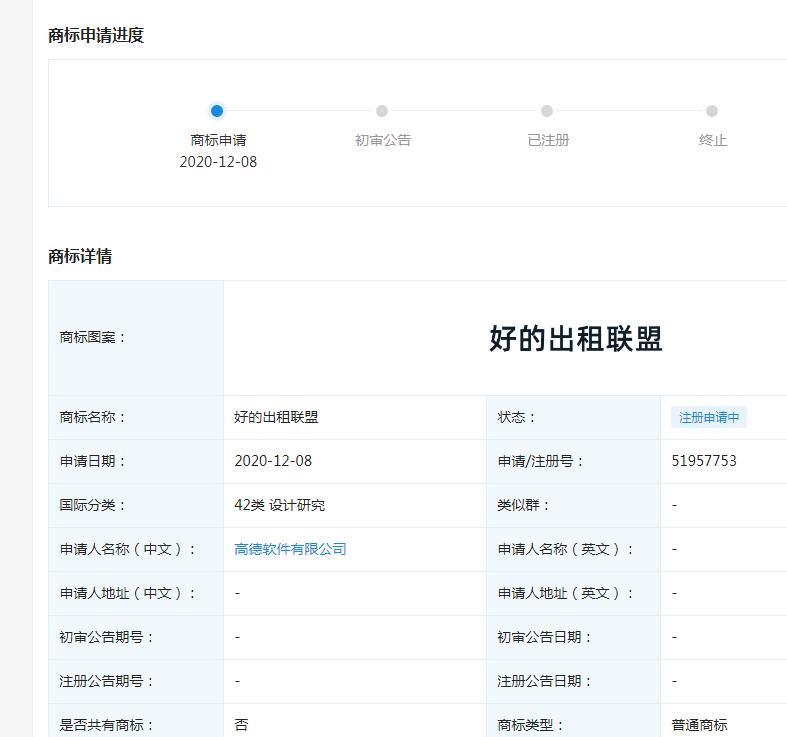This screenshot has width=787, height=737.
Task: Select the 注册公告期号 label
Action: point(106,681)
